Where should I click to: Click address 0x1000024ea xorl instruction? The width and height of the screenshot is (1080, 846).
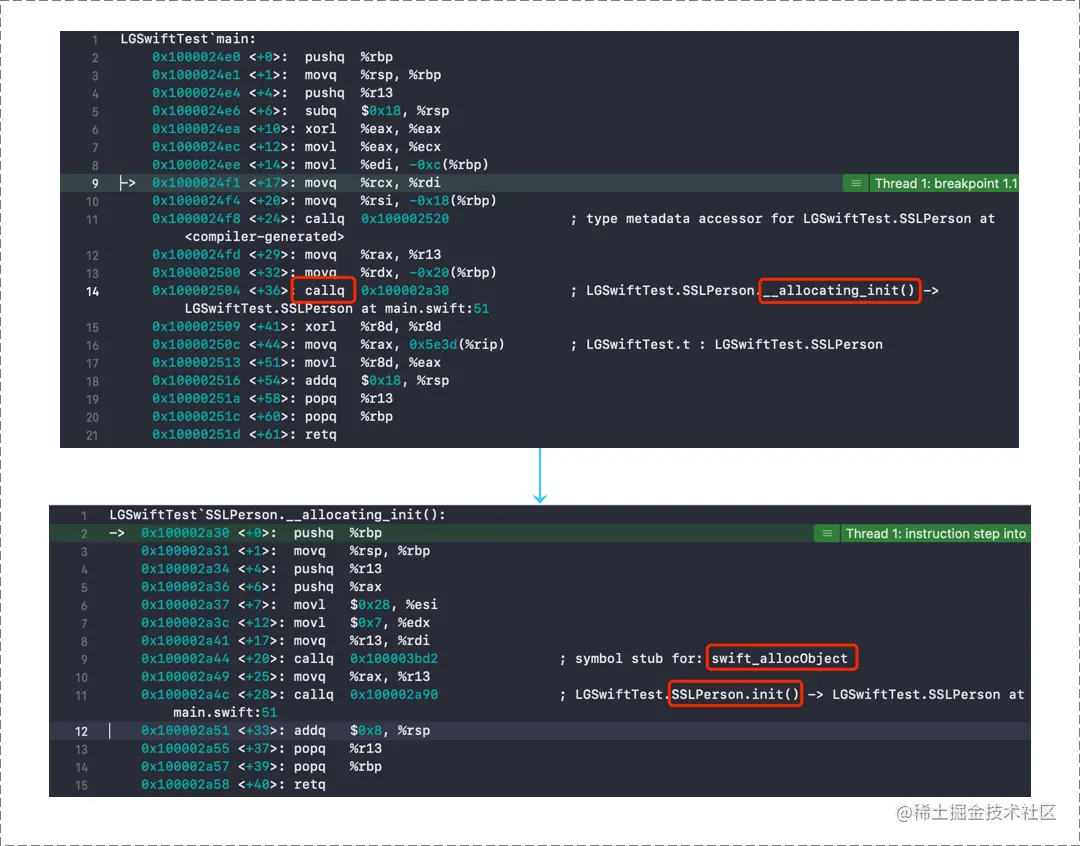pos(196,128)
